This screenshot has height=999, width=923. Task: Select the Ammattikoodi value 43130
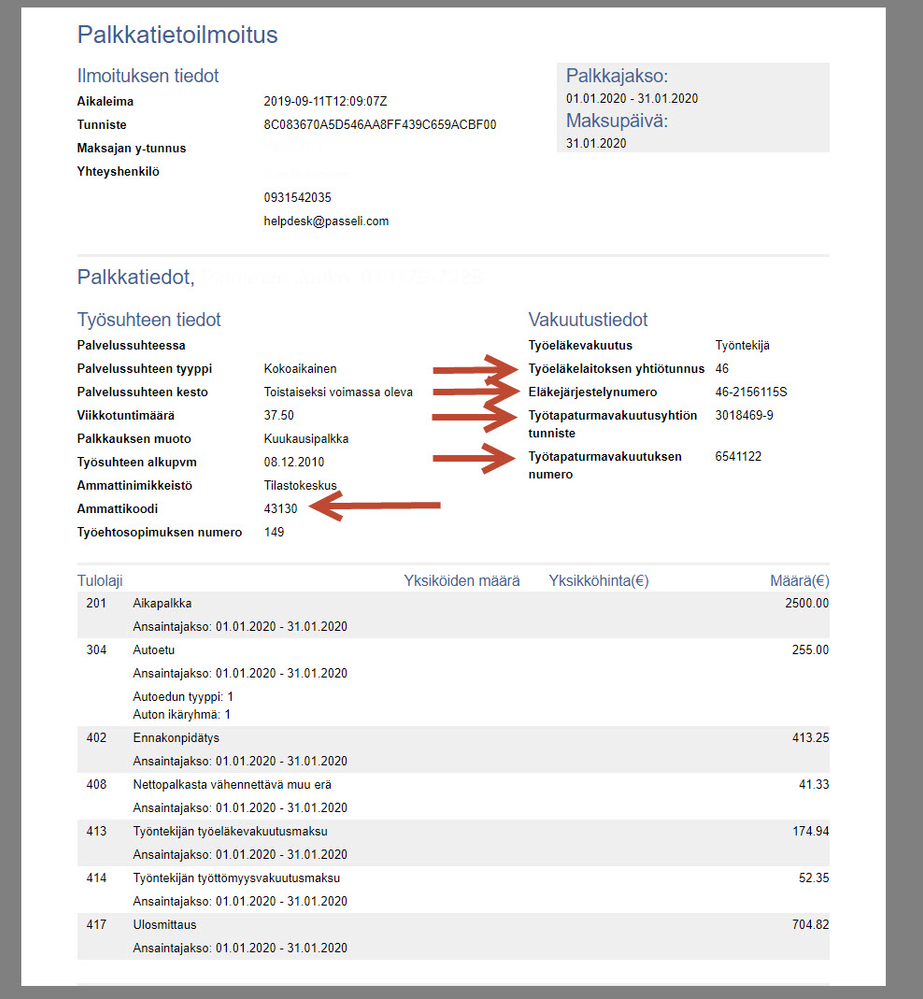point(280,509)
